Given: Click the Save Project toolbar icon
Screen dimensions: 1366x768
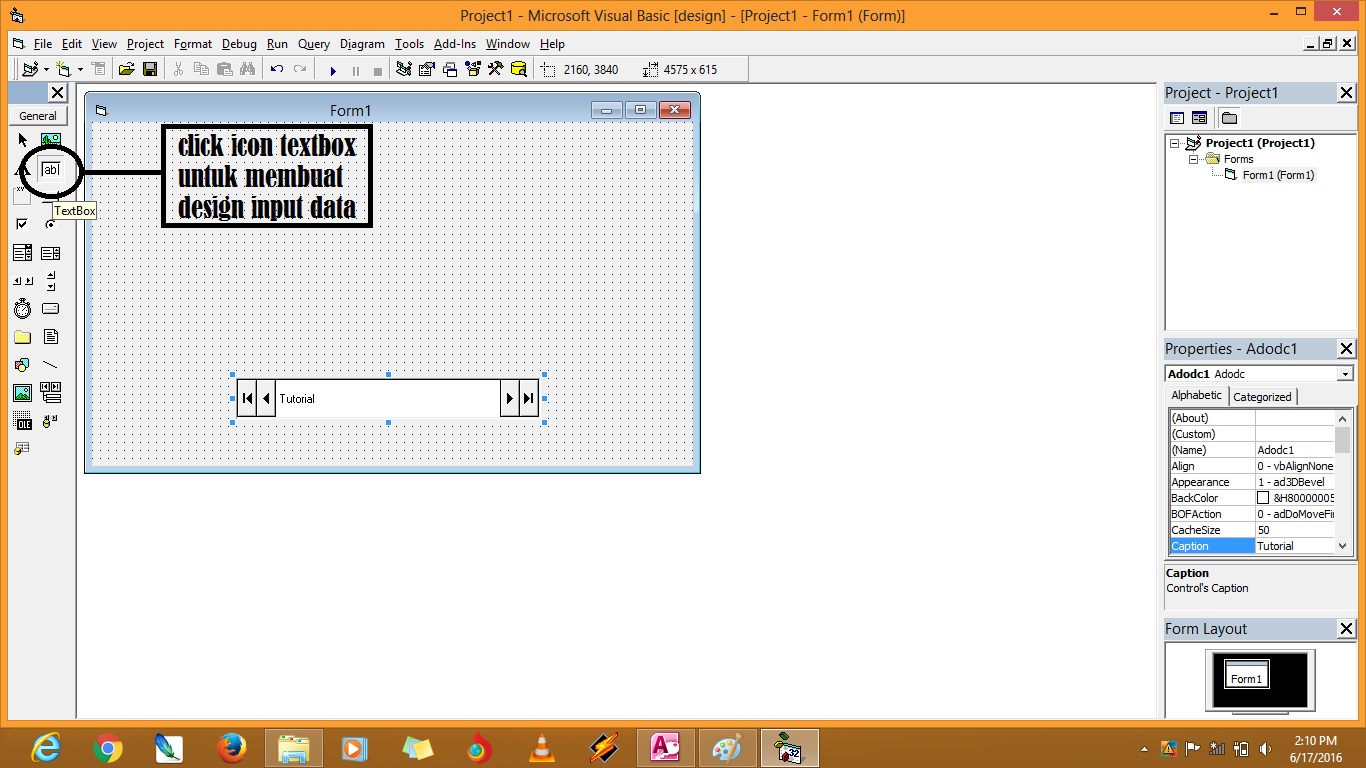Looking at the screenshot, I should coord(150,69).
